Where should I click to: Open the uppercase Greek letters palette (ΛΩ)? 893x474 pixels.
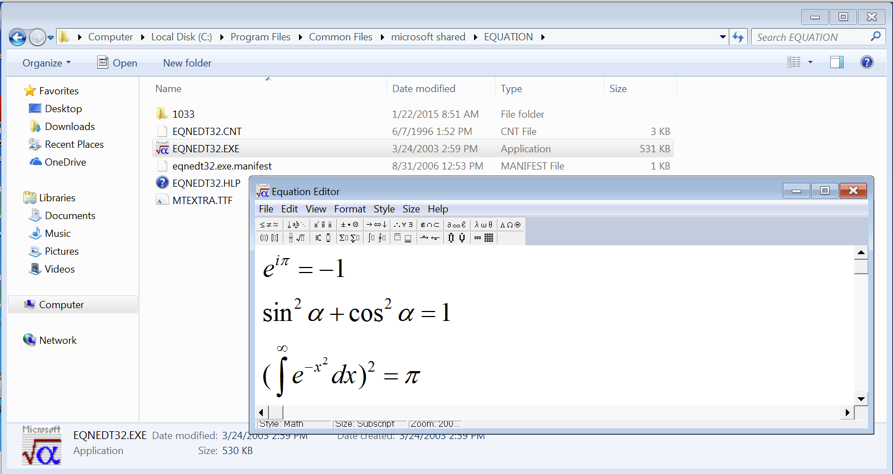pyautogui.click(x=511, y=224)
